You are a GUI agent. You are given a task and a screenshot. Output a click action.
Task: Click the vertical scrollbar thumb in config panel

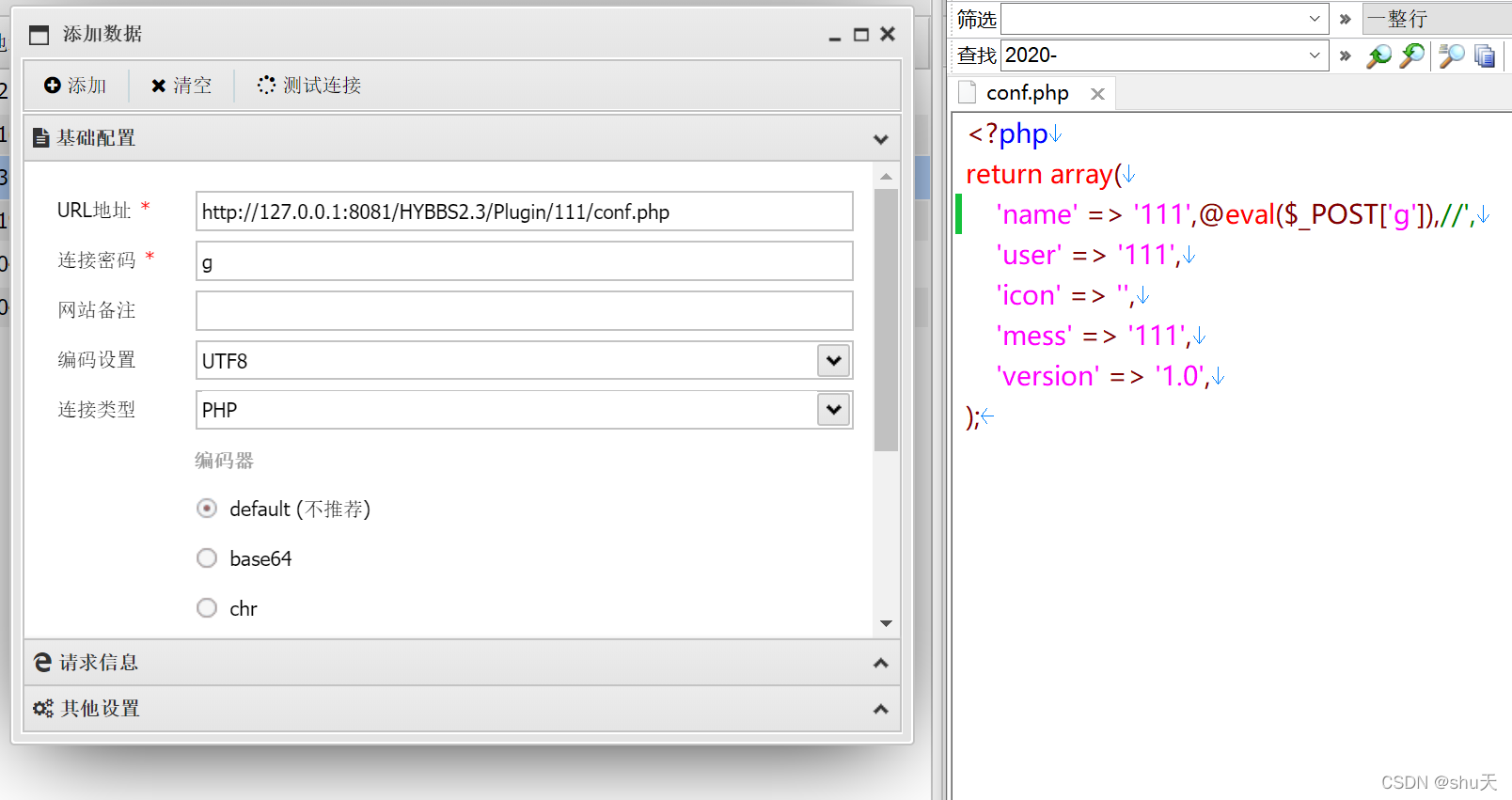(886, 320)
